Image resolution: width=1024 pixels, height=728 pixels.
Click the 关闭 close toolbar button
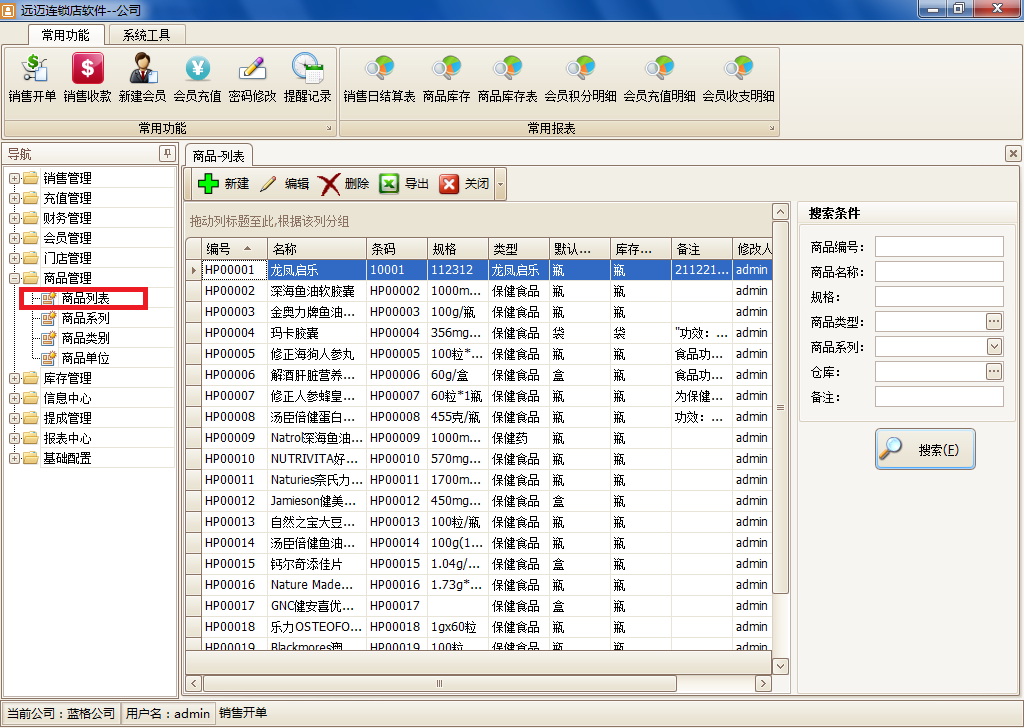click(x=464, y=184)
